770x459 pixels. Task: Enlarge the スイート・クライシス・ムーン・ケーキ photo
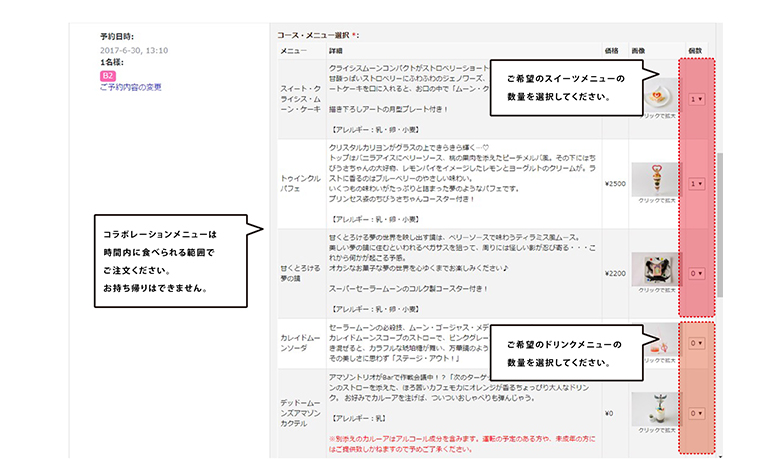653,94
